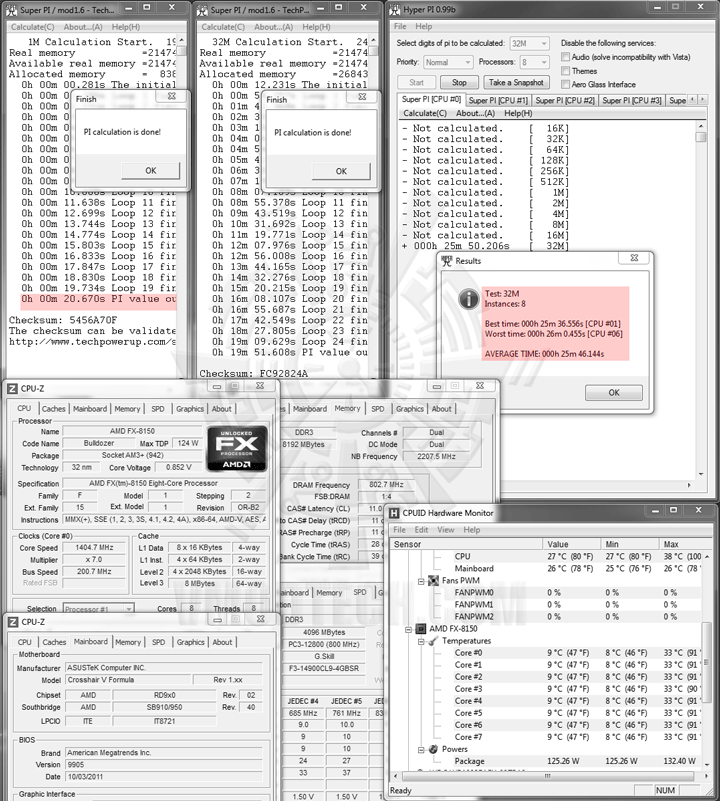Click the CPUID Hardware Monitor H icon
The image size is (720, 801).
point(394,513)
